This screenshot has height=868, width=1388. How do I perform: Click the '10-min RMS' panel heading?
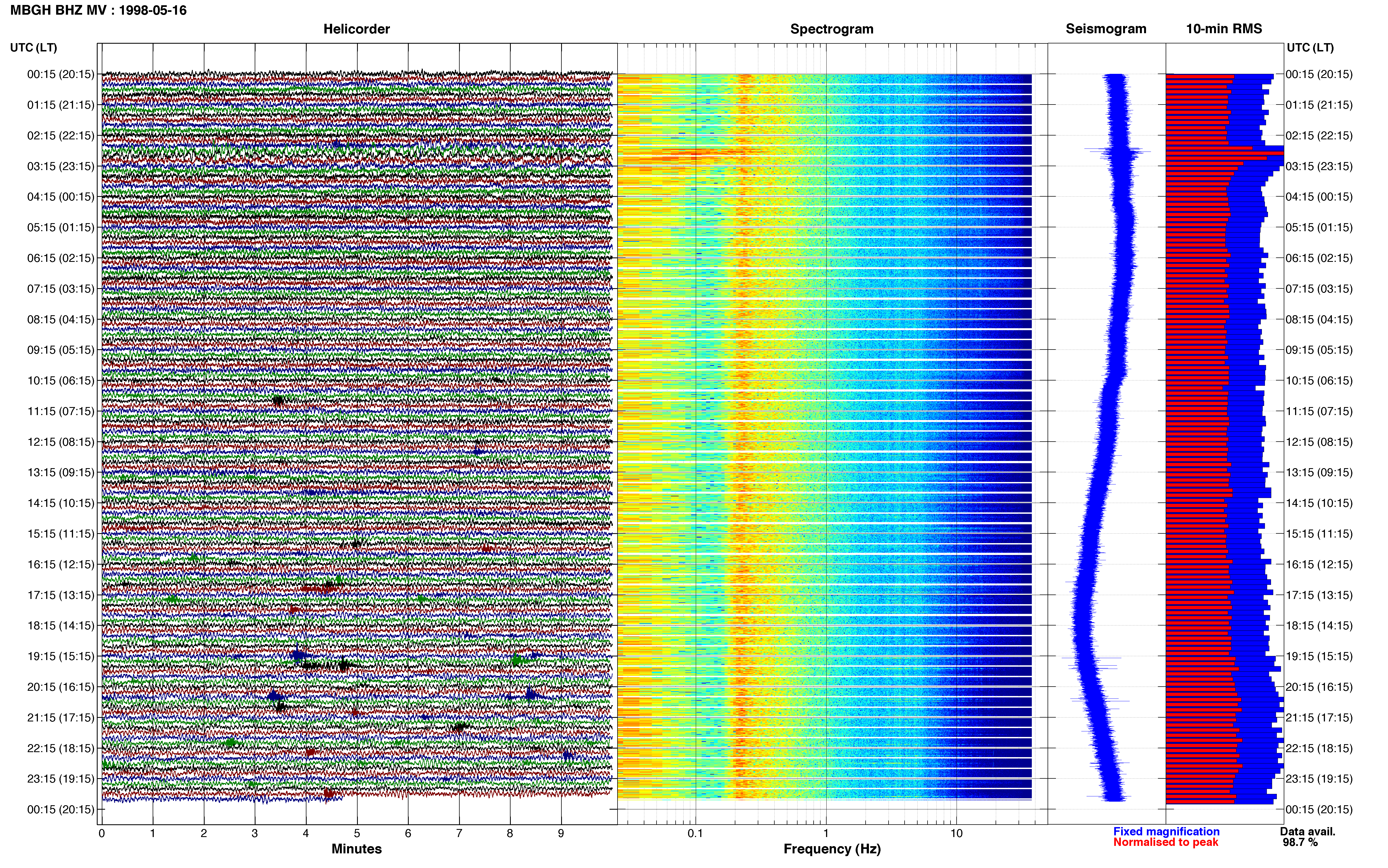[1224, 29]
